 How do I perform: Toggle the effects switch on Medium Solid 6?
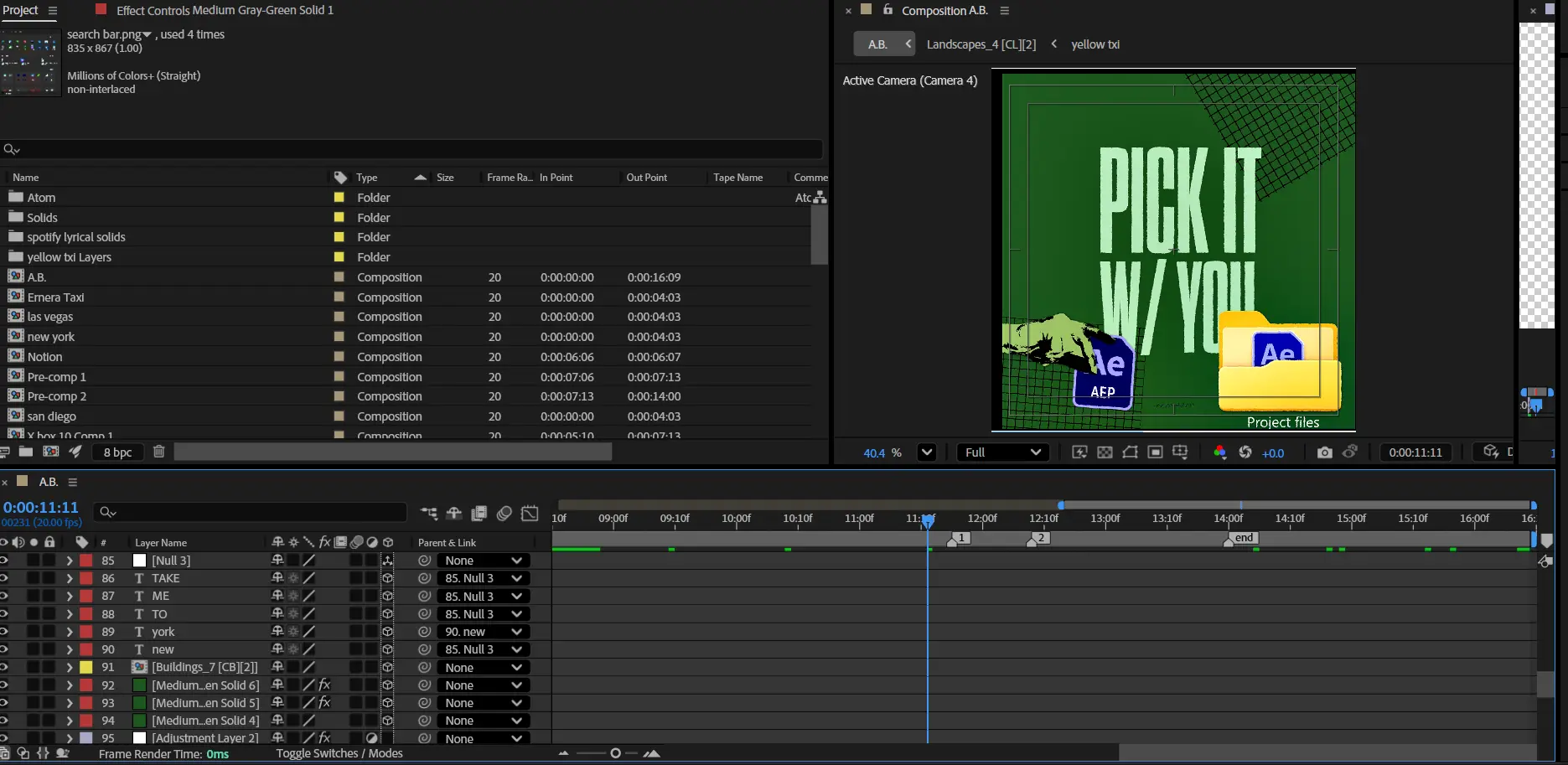click(x=325, y=685)
